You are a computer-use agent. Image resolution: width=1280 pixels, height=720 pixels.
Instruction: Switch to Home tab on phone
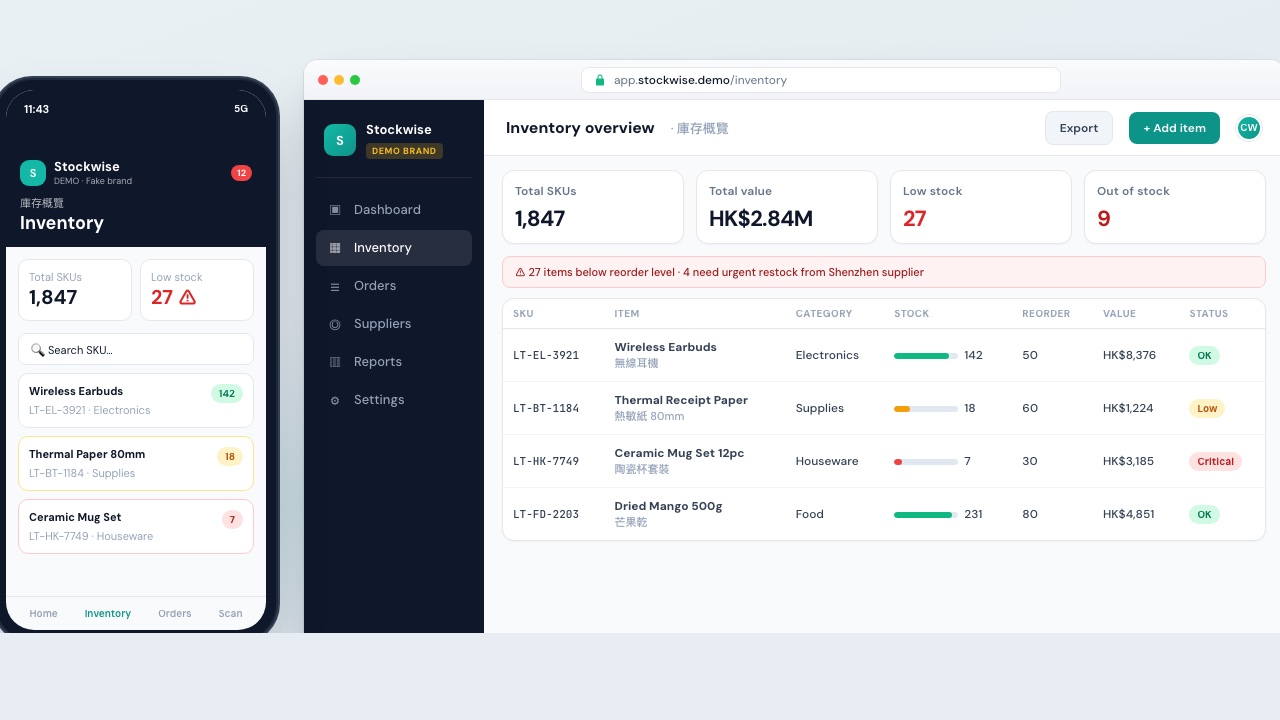point(43,613)
